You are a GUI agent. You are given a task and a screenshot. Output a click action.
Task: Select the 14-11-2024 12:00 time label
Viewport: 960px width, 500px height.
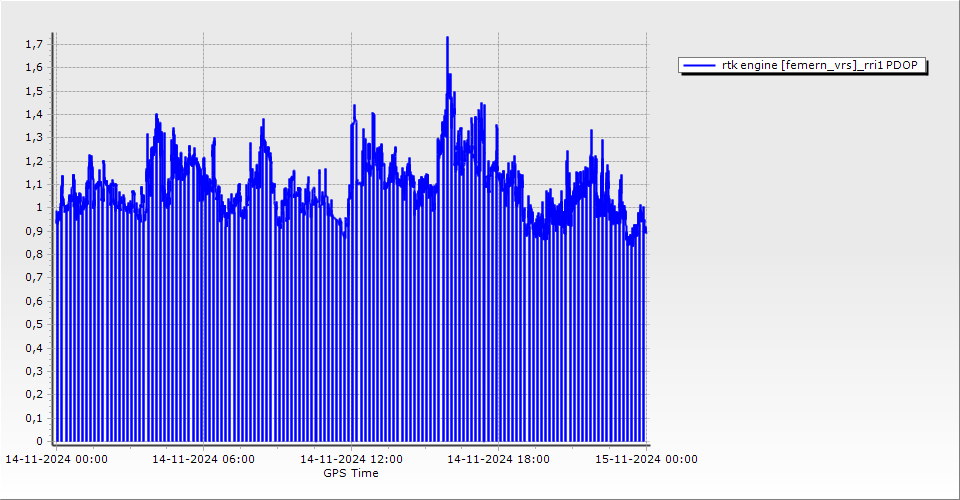(351, 460)
